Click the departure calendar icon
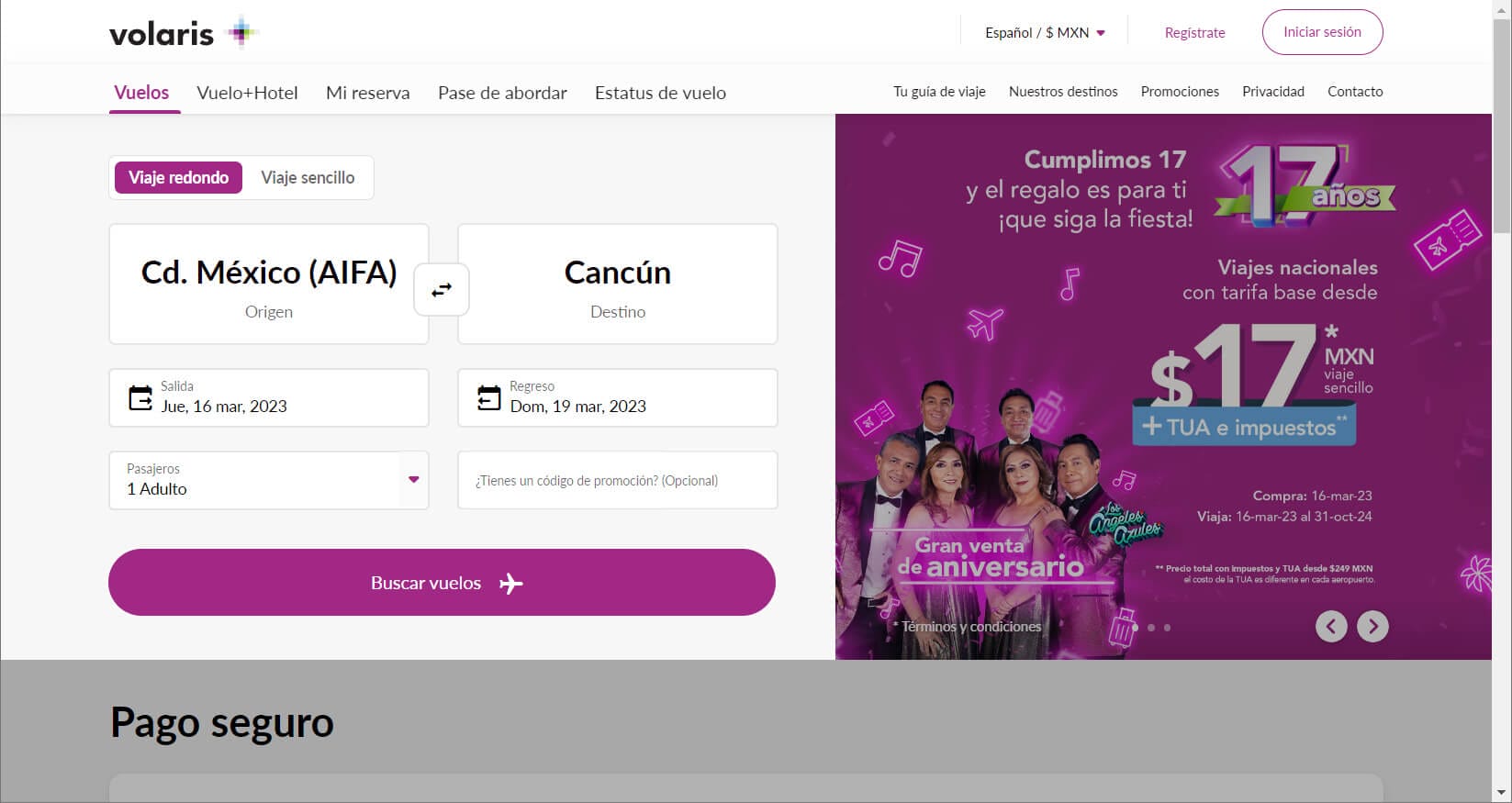1512x803 pixels. coord(140,397)
